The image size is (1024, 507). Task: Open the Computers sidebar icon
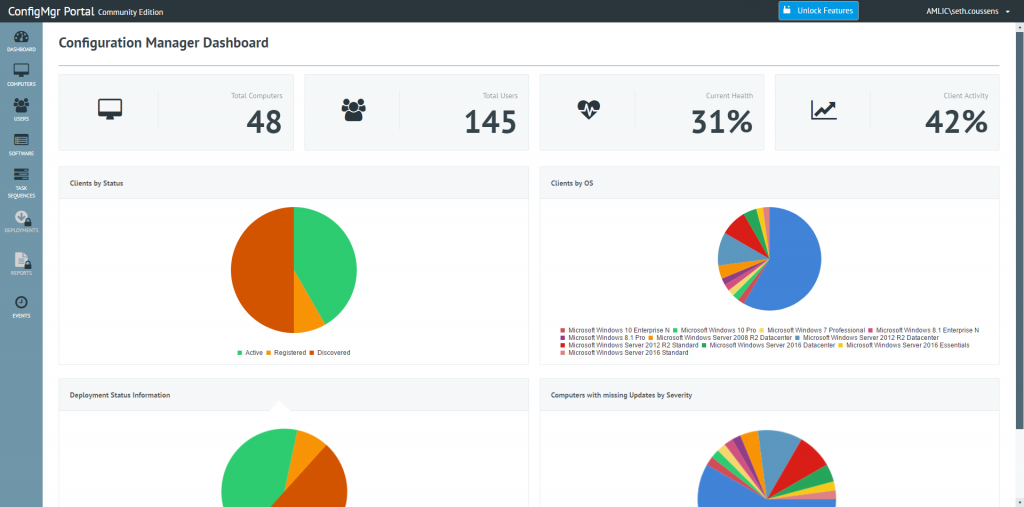pos(21,75)
